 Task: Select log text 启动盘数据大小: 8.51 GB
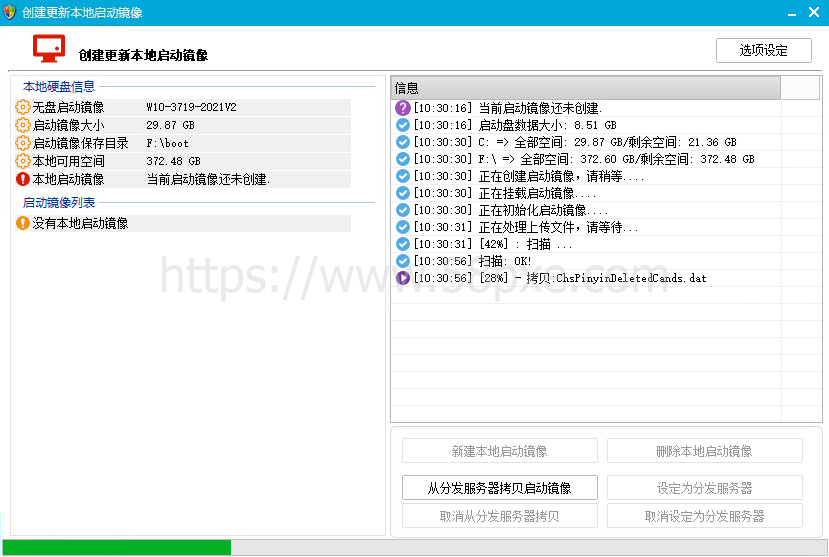547,125
